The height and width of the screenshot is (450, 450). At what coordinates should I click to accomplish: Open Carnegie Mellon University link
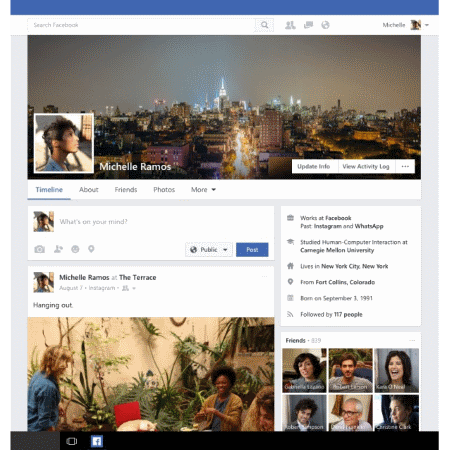click(337, 250)
